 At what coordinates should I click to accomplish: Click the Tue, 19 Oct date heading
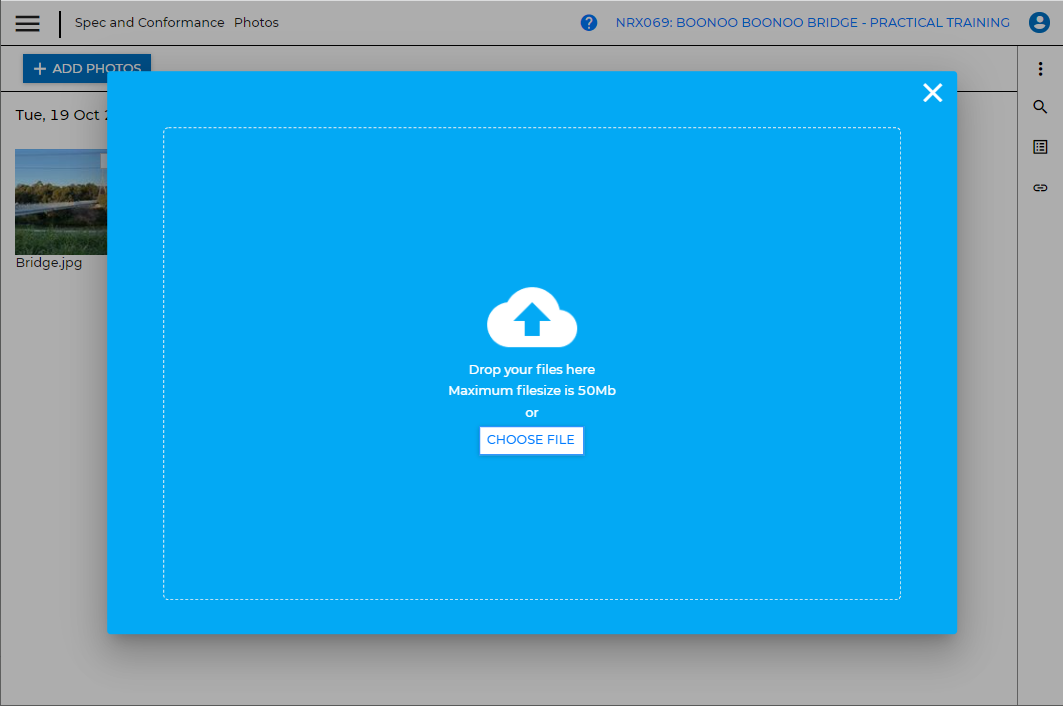(58, 115)
